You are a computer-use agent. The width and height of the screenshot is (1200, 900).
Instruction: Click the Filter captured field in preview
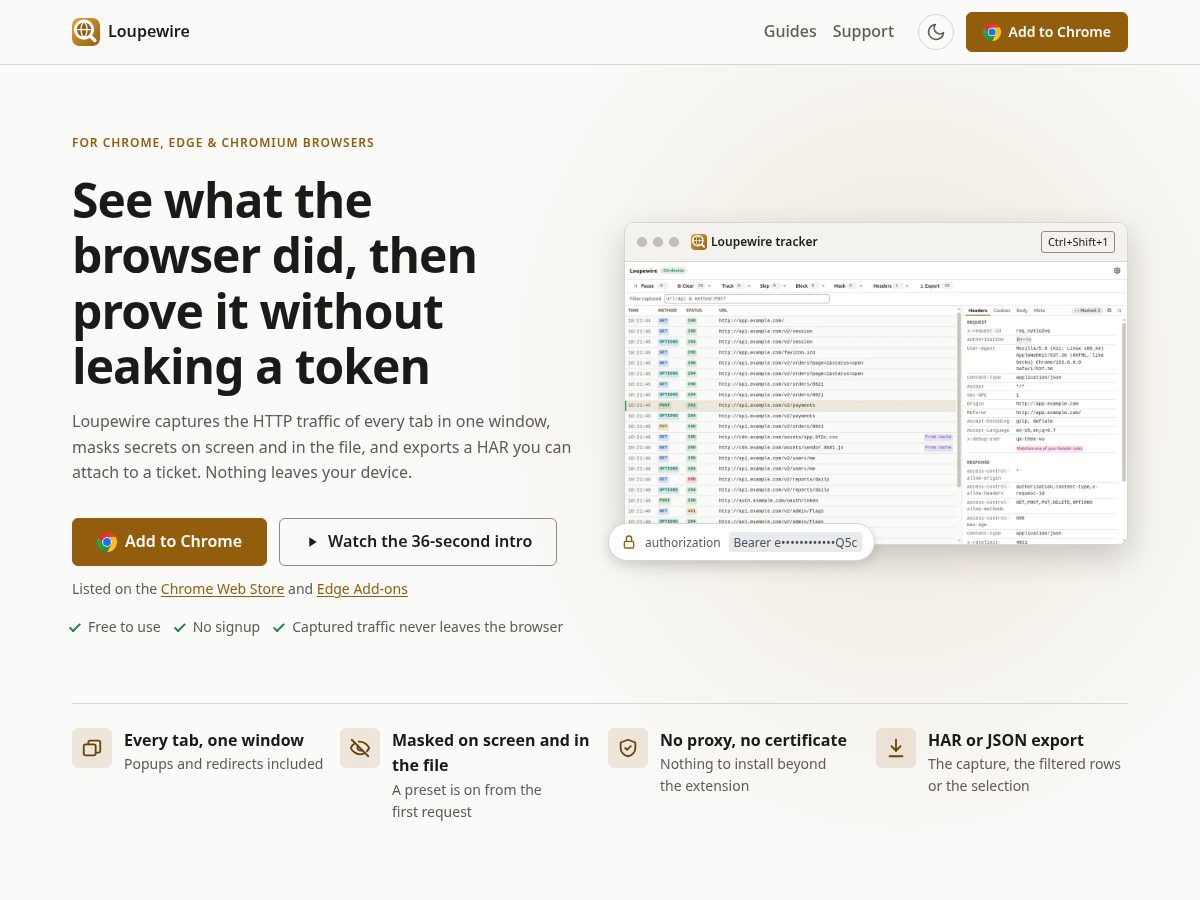[x=747, y=299]
